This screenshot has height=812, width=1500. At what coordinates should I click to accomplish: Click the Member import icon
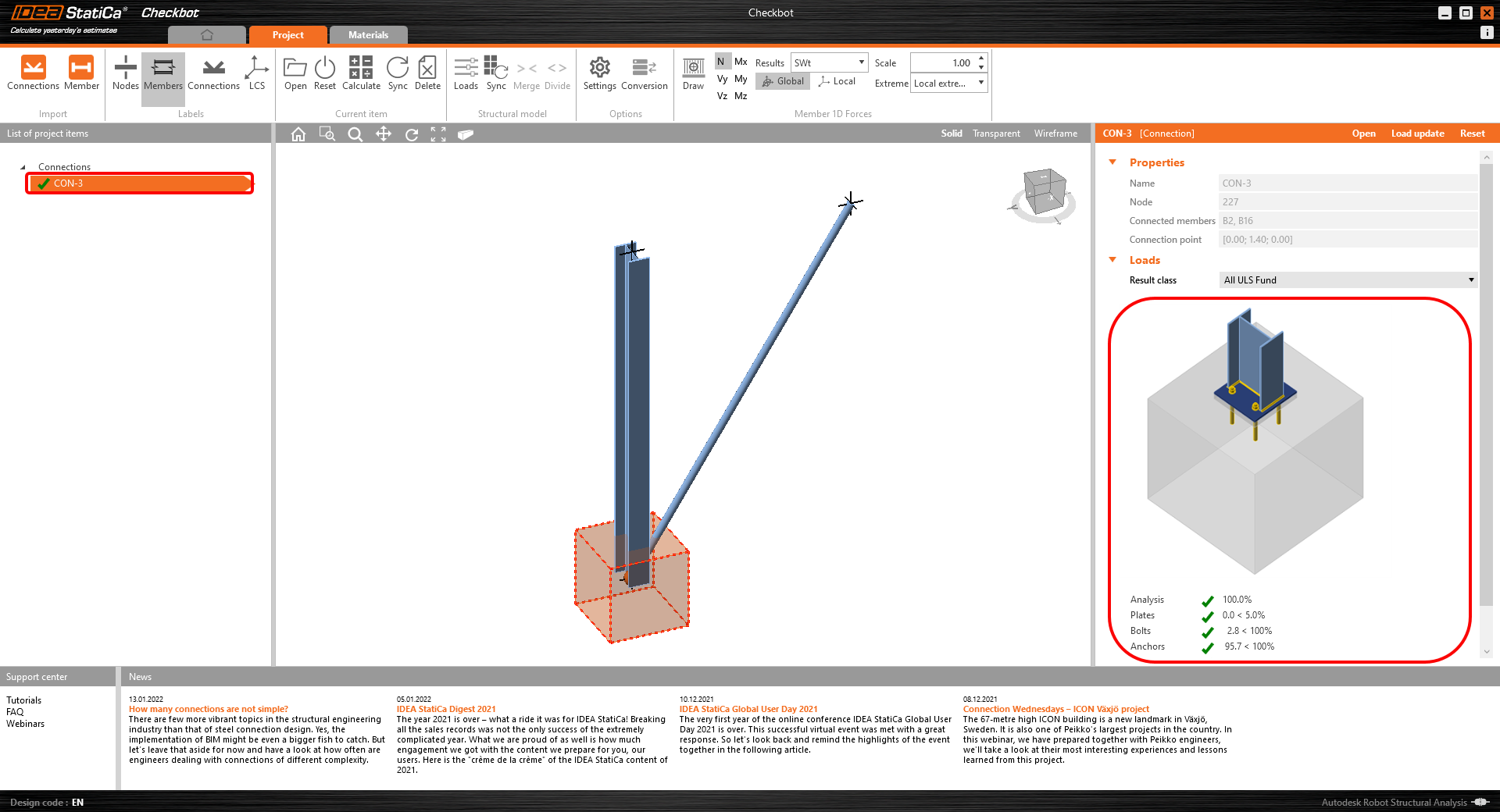pos(81,74)
